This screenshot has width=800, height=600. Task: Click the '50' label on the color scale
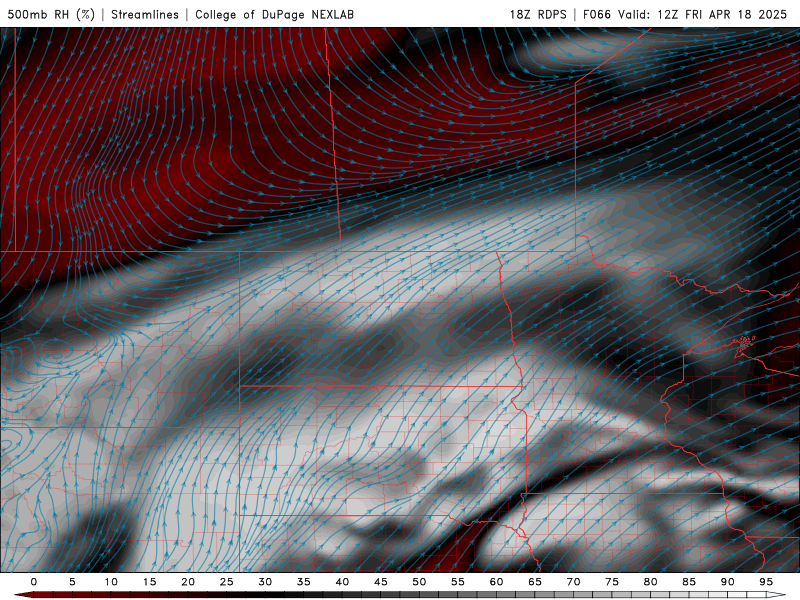(419, 582)
